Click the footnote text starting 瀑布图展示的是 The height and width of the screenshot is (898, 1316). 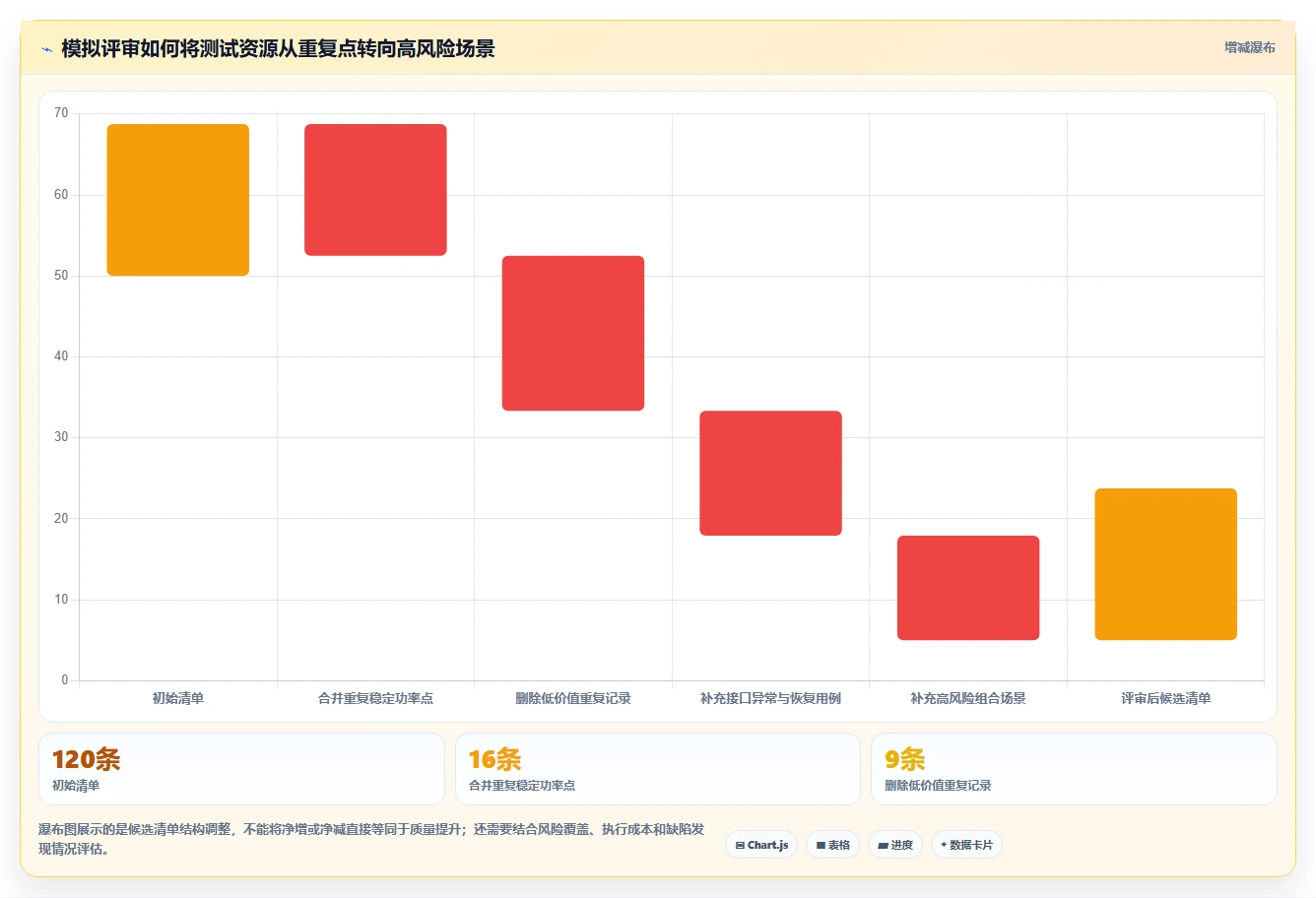371,839
